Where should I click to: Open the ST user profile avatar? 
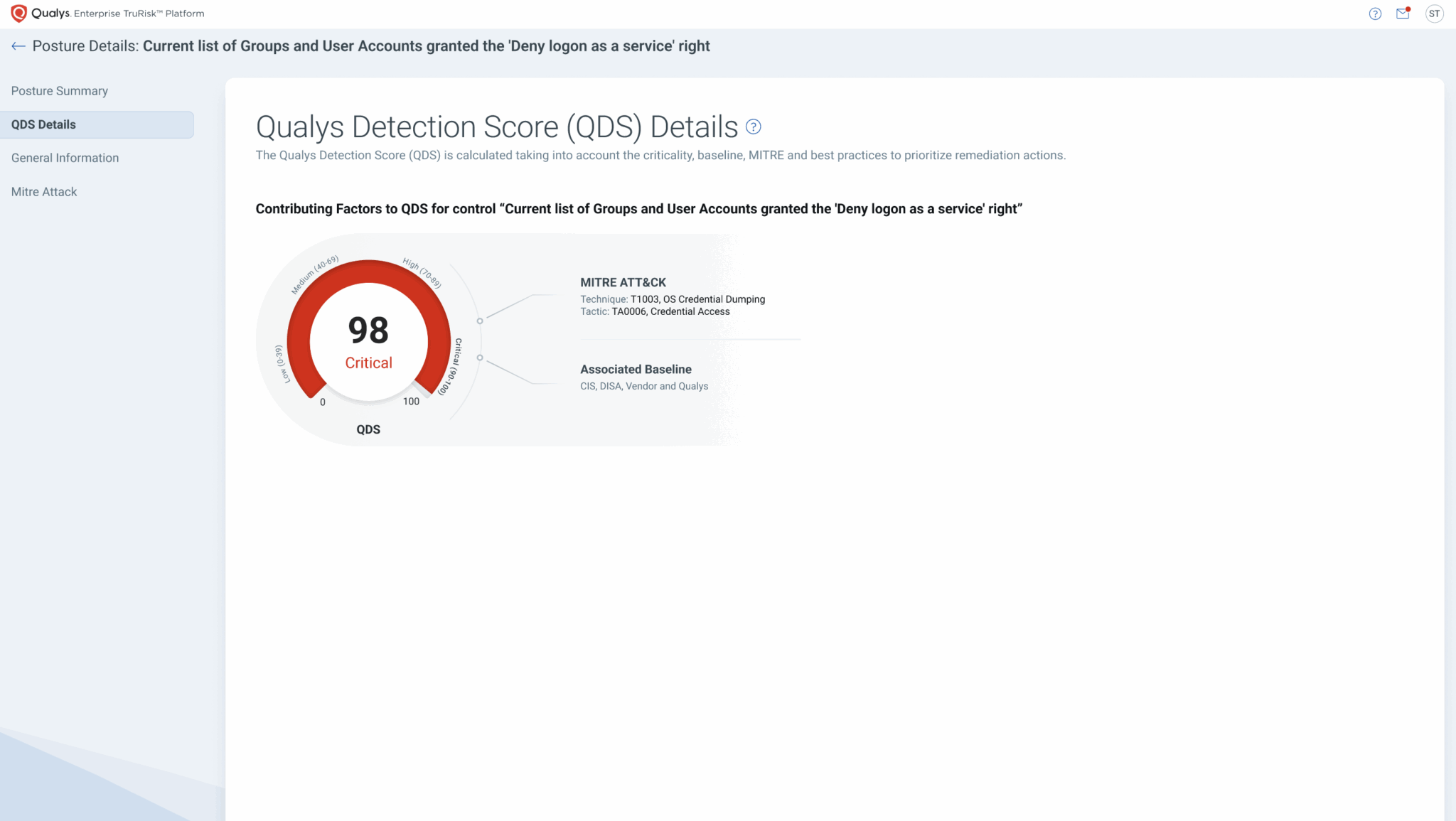click(1435, 14)
